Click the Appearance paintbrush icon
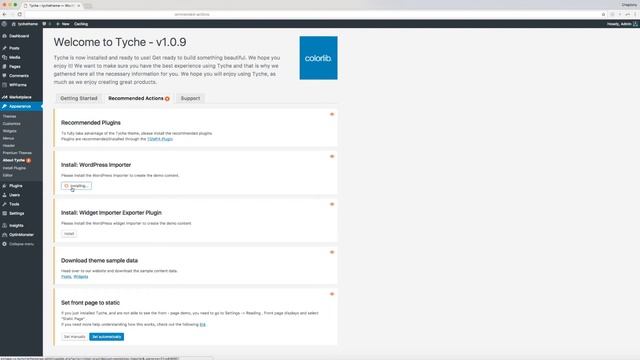This screenshot has height=360, width=640. (x=4, y=107)
